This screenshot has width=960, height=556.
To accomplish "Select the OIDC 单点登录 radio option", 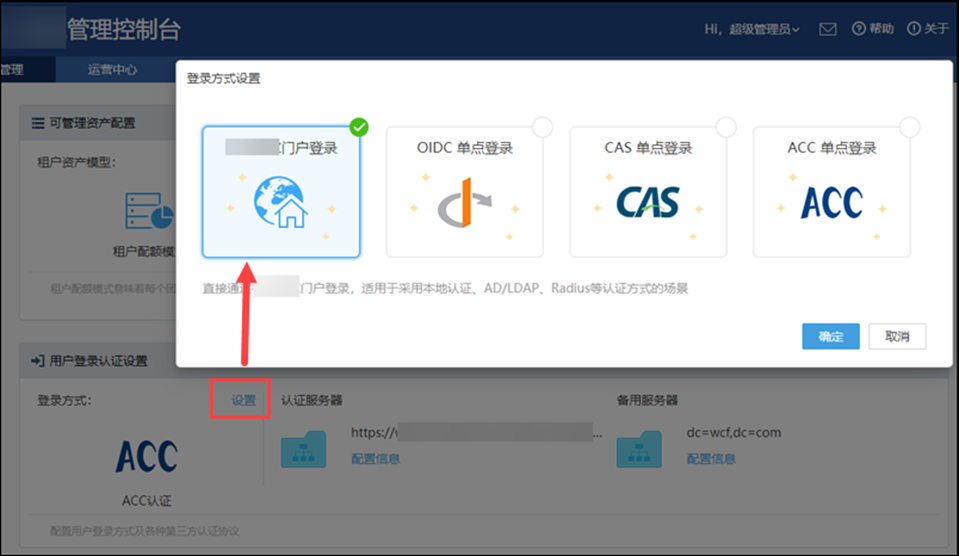I will [542, 127].
